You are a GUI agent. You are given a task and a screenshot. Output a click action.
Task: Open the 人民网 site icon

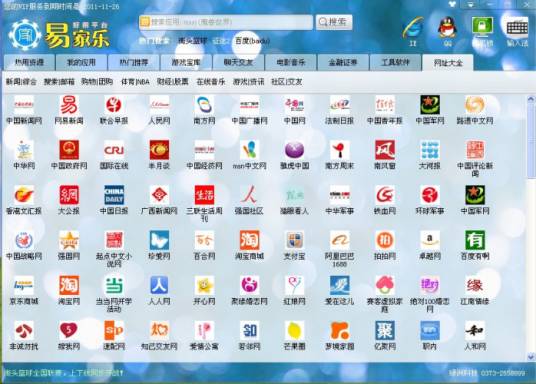pos(159,105)
